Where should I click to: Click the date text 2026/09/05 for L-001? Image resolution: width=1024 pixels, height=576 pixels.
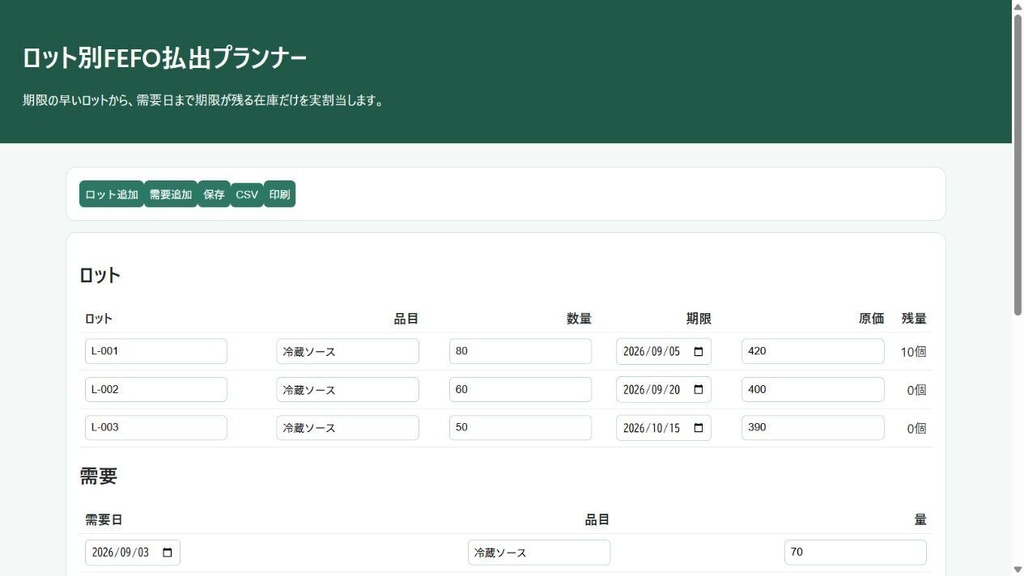pos(651,351)
